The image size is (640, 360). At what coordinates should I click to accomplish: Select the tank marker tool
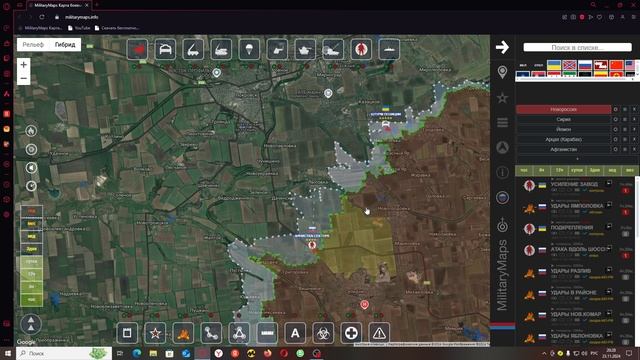[305, 49]
